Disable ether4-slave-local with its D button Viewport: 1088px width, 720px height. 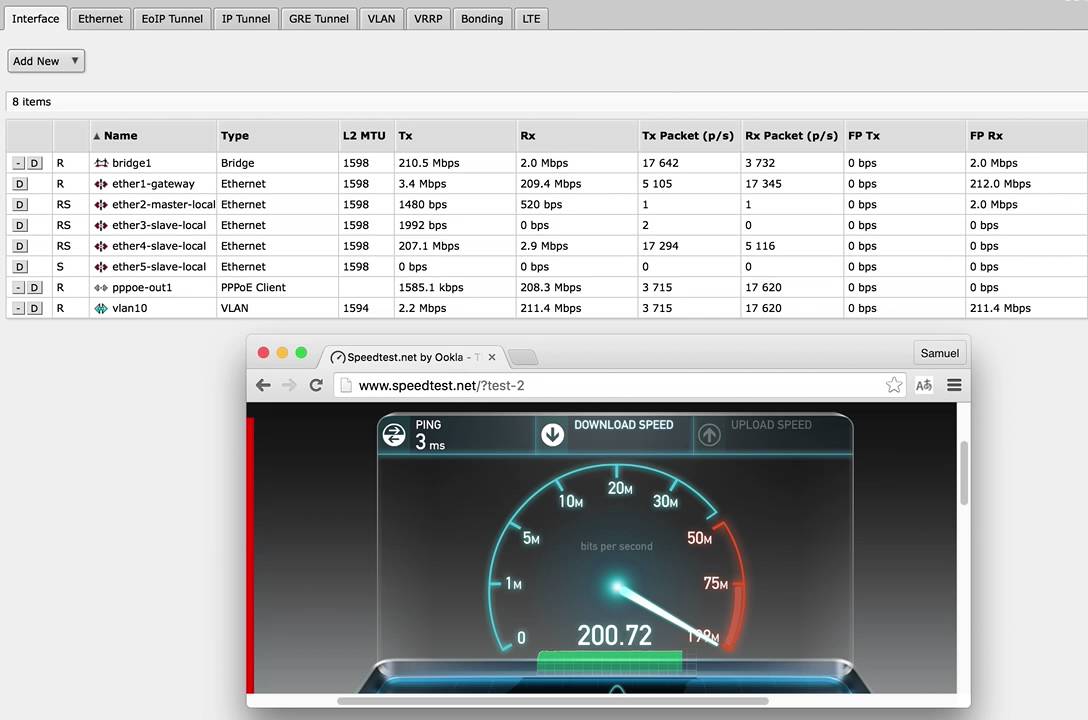click(20, 246)
